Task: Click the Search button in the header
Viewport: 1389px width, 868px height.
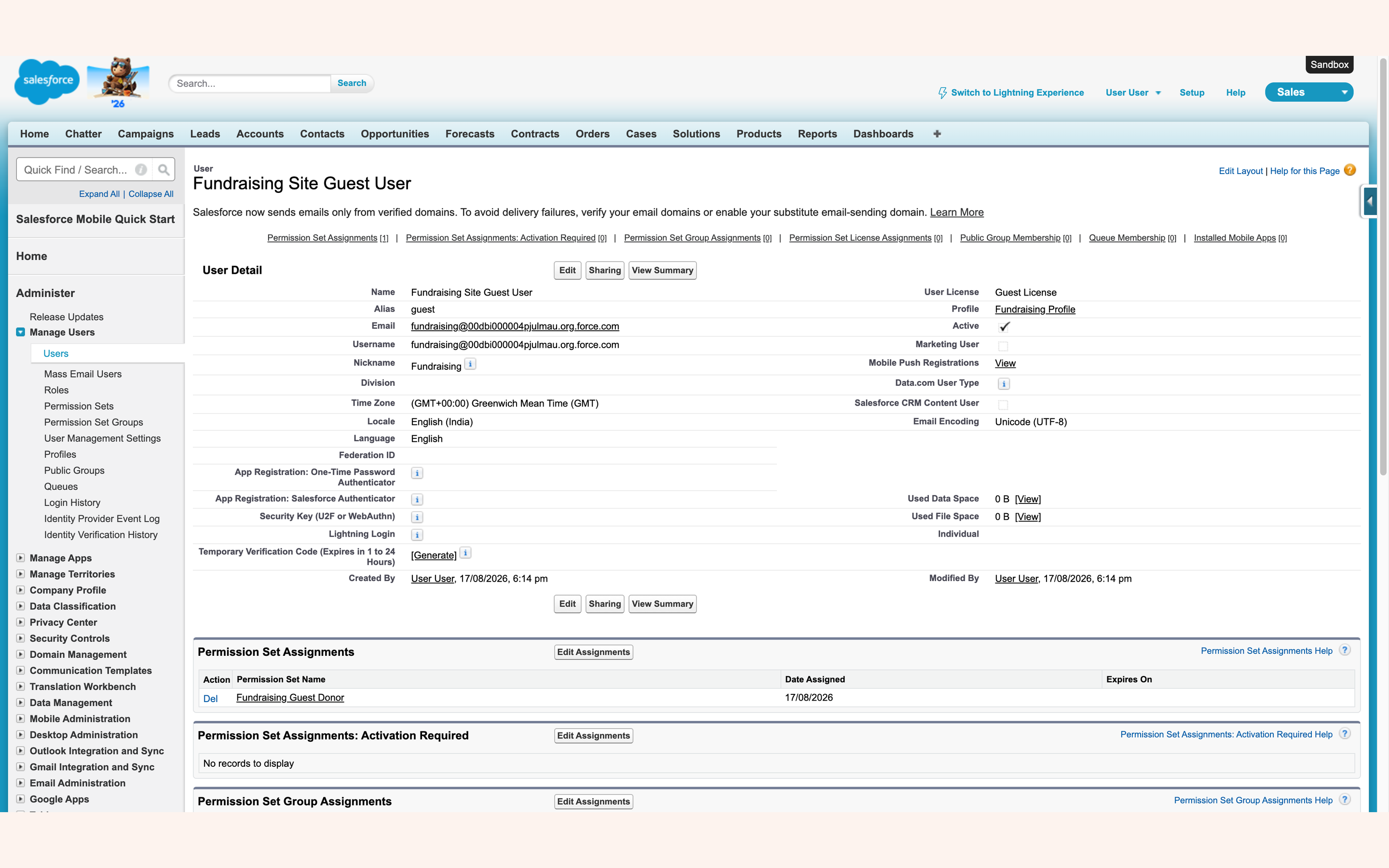Action: tap(352, 83)
